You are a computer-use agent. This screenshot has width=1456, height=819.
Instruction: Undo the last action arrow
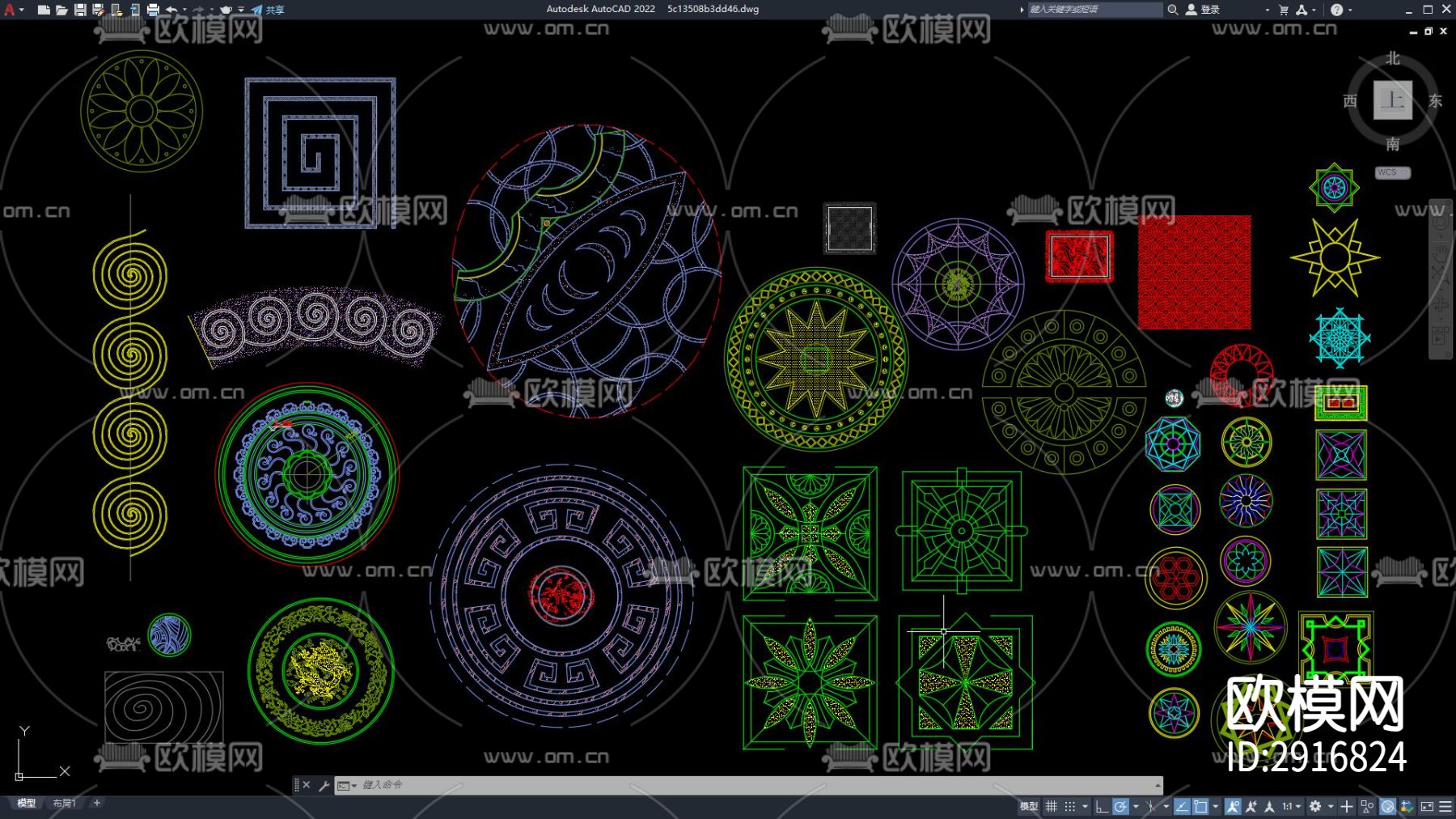pyautogui.click(x=171, y=10)
